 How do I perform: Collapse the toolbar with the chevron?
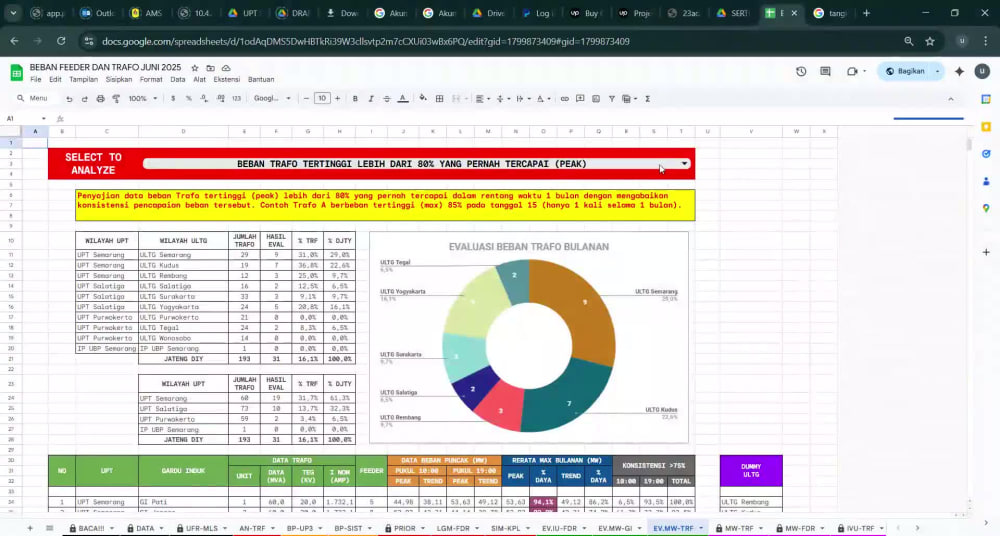[x=951, y=99]
